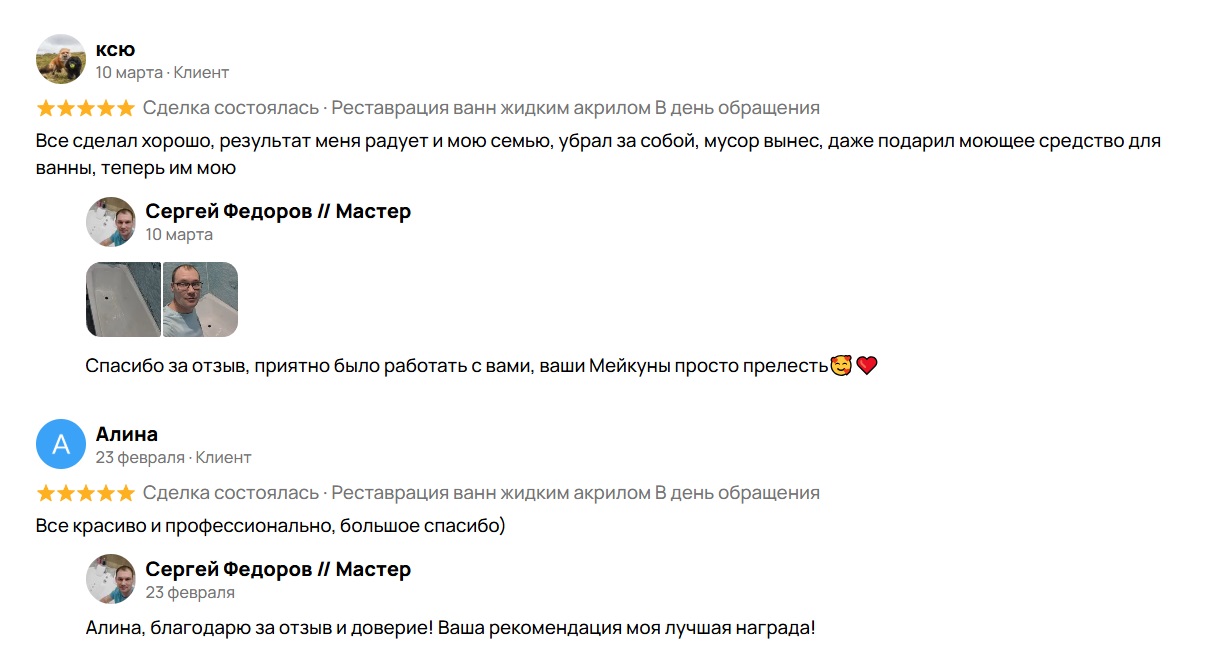
Task: Click the five-star rating on Алина's review
Action: coord(85,493)
